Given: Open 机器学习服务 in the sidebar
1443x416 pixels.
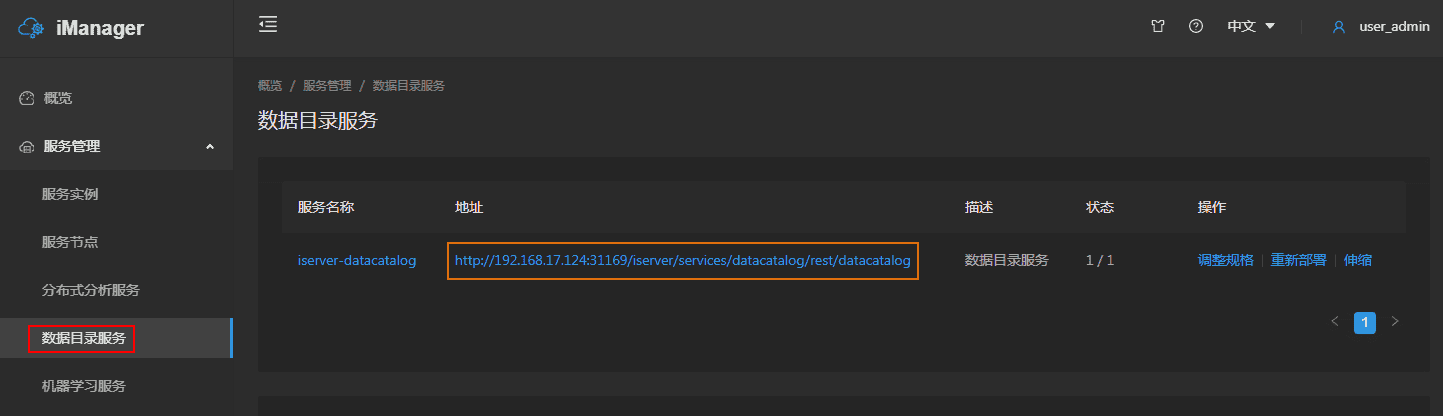Looking at the screenshot, I should 83,386.
